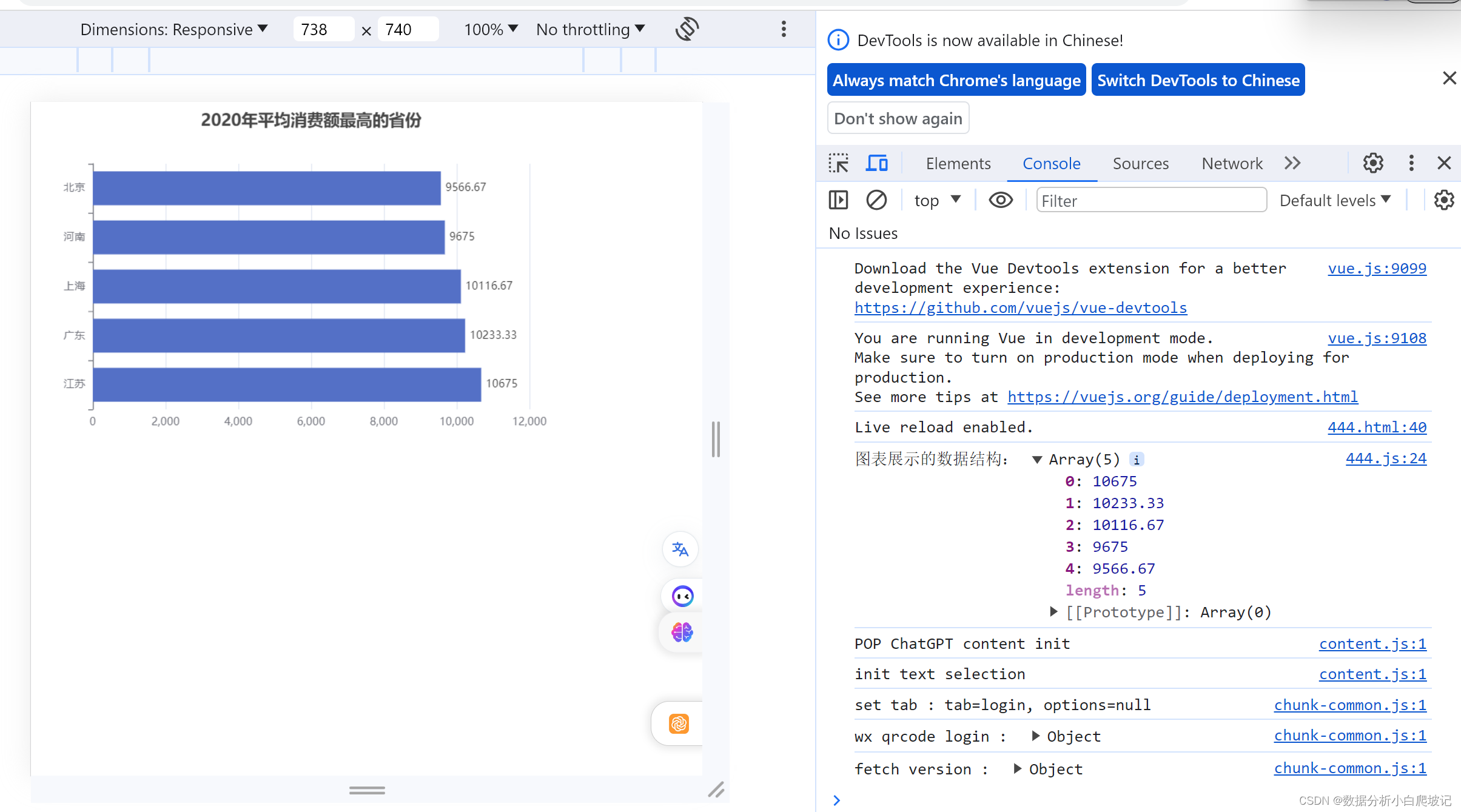This screenshot has width=1461, height=812.
Task: Click Don't show again button
Action: [898, 118]
